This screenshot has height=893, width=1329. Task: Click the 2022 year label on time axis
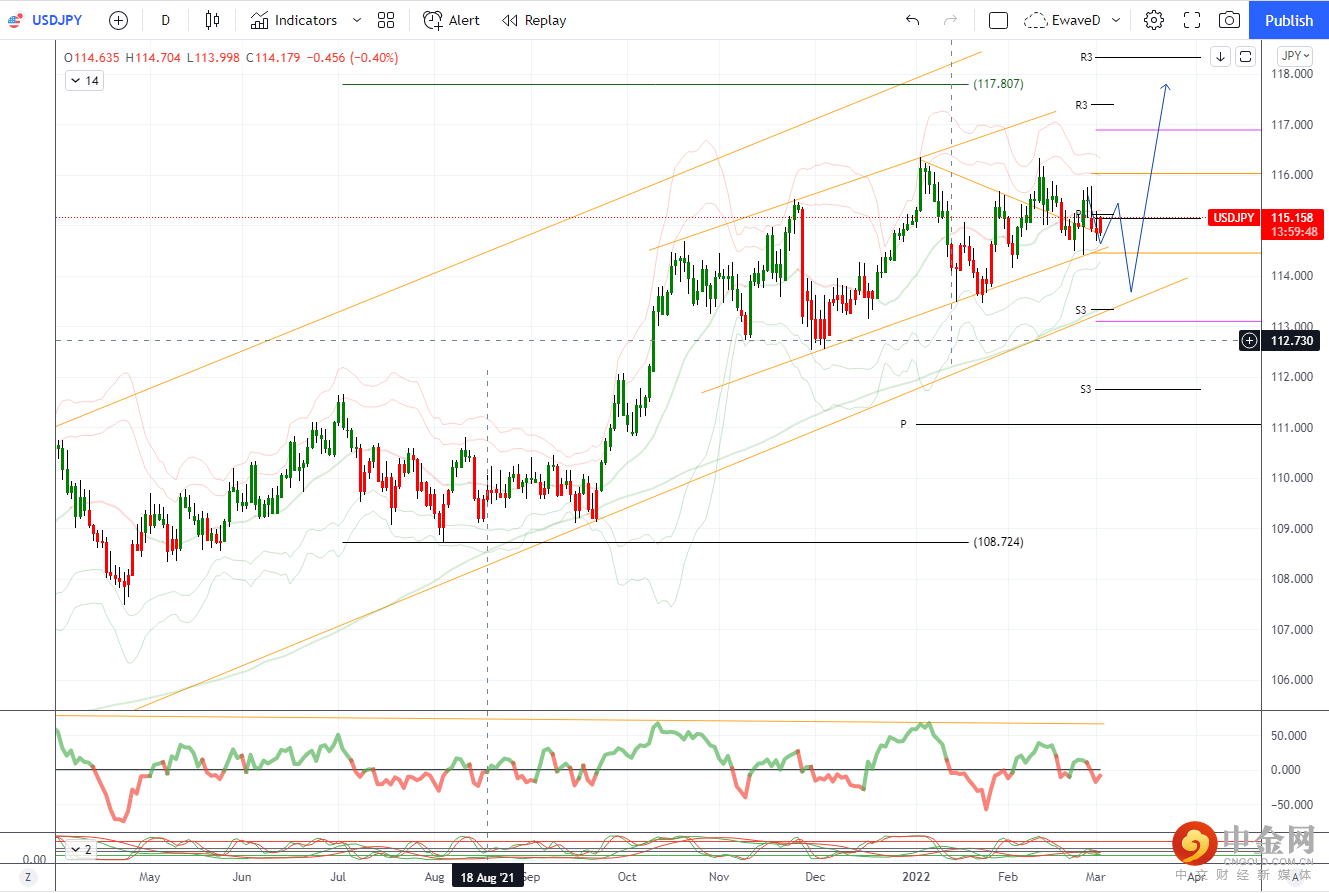click(917, 877)
